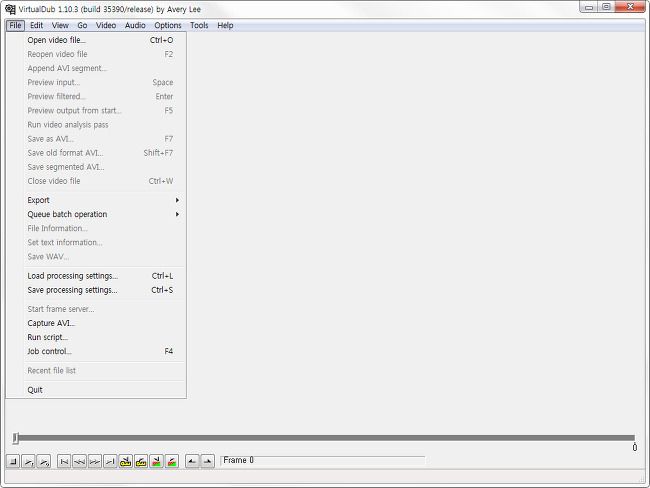Image resolution: width=650 pixels, height=488 pixels.
Task: Click the Stop playback button
Action: click(x=13, y=461)
